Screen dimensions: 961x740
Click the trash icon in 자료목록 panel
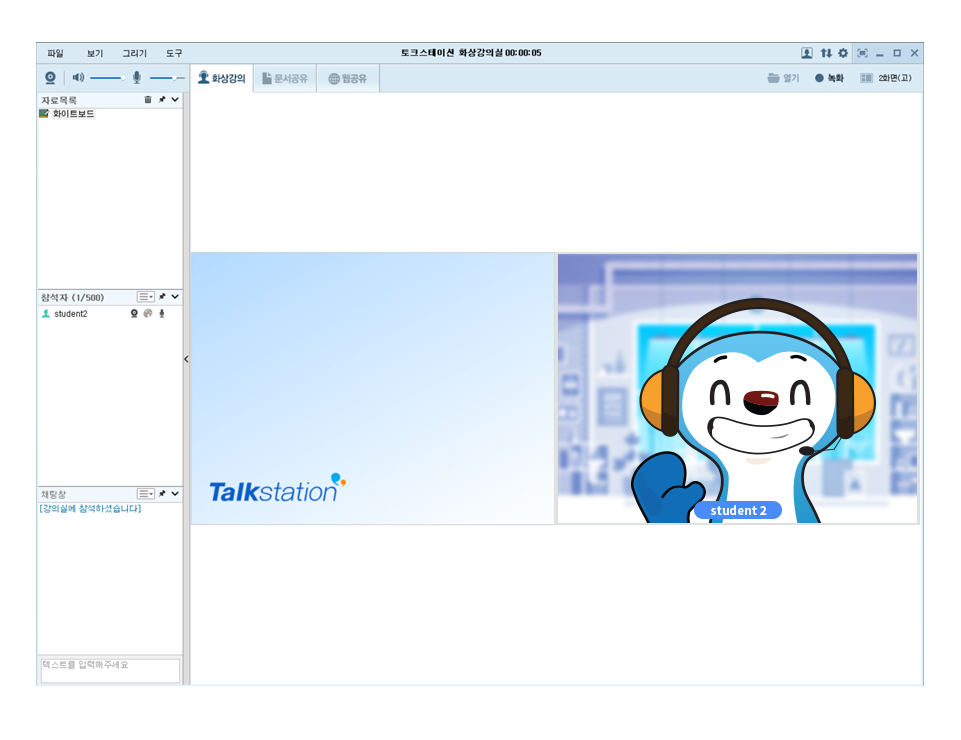[x=148, y=99]
